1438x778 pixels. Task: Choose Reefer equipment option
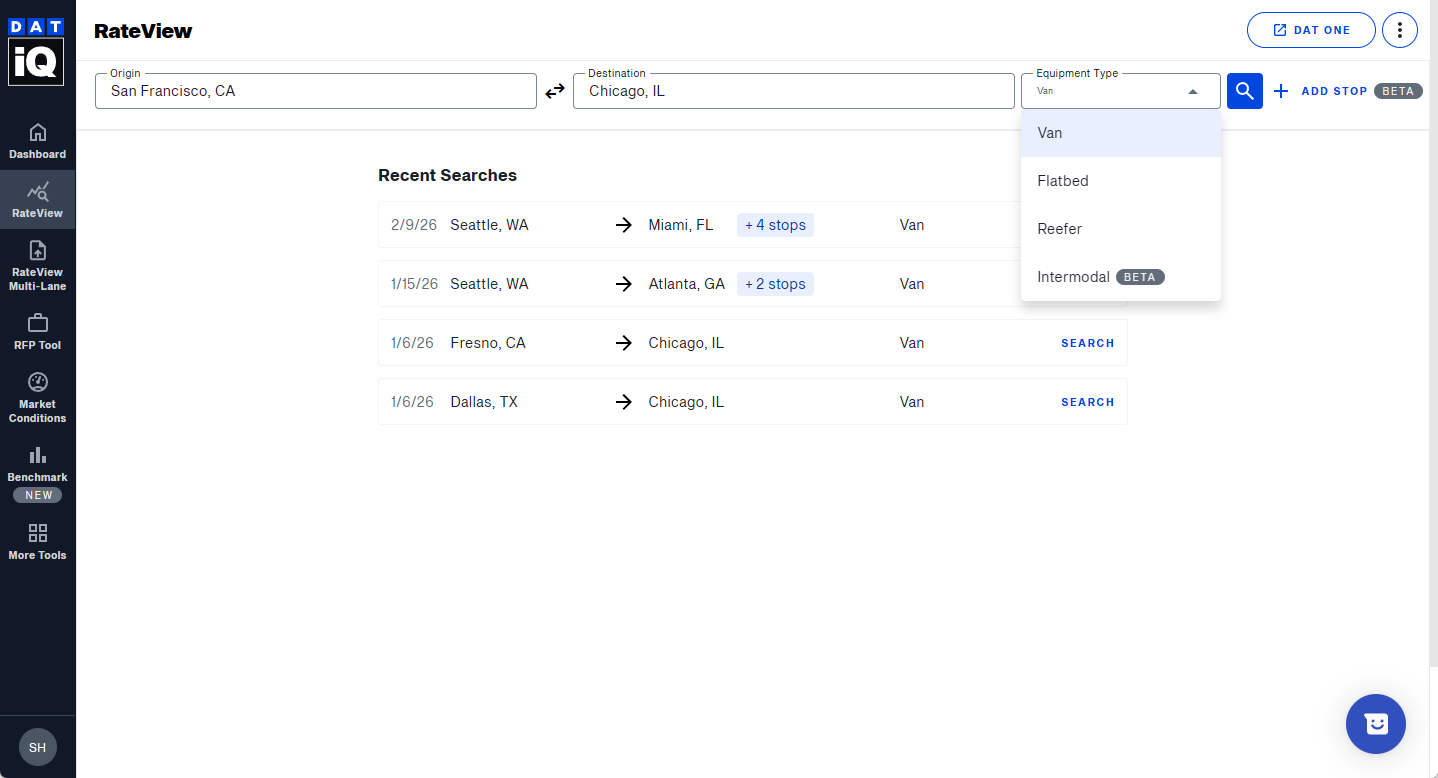click(1060, 229)
